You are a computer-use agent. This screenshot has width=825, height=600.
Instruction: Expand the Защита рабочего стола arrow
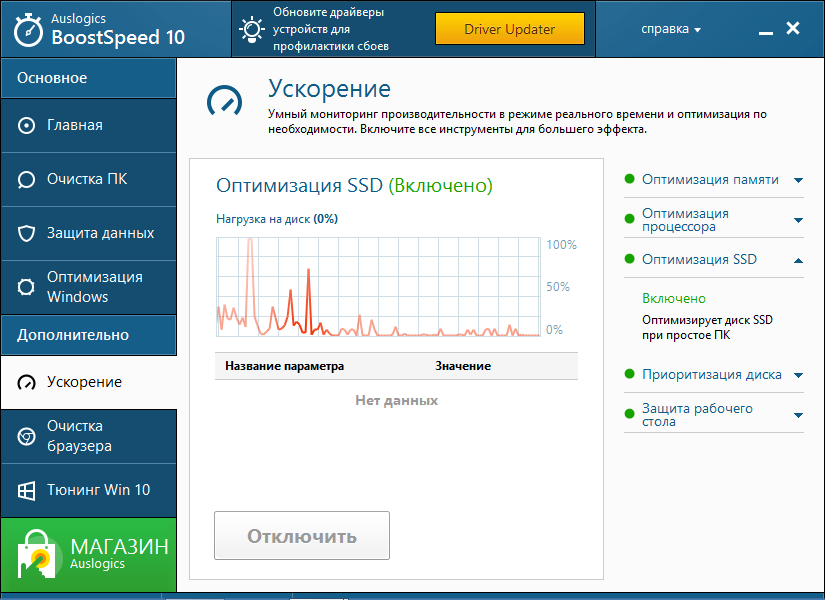pyautogui.click(x=798, y=415)
